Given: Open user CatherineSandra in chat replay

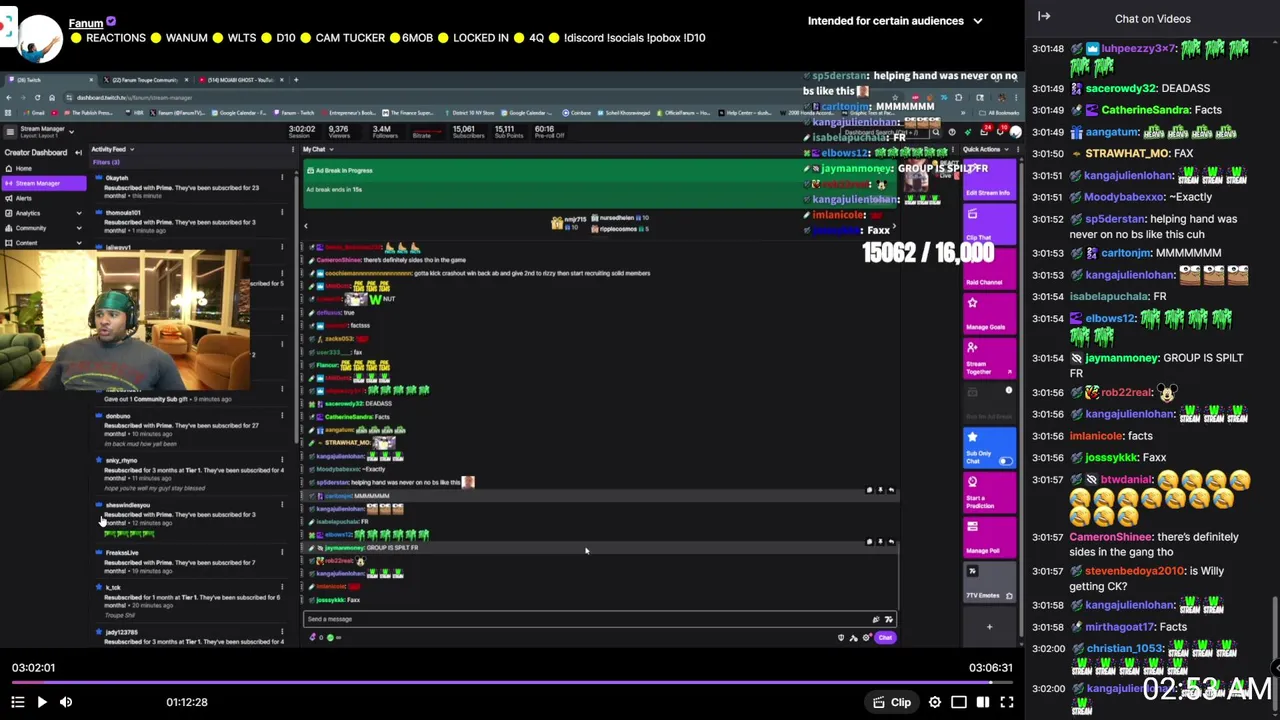Looking at the screenshot, I should pos(1146,110).
